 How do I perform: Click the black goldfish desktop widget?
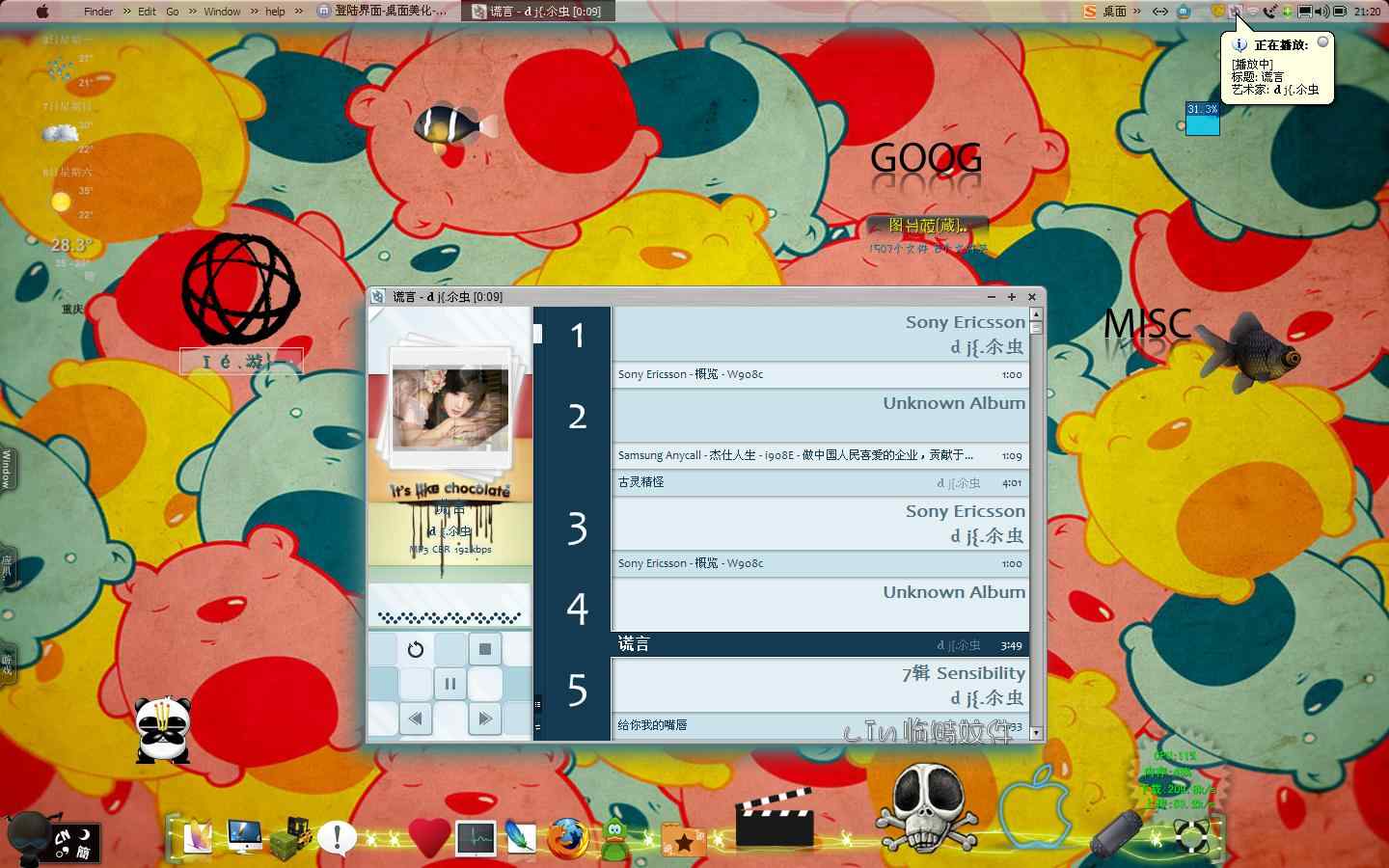click(x=1249, y=352)
